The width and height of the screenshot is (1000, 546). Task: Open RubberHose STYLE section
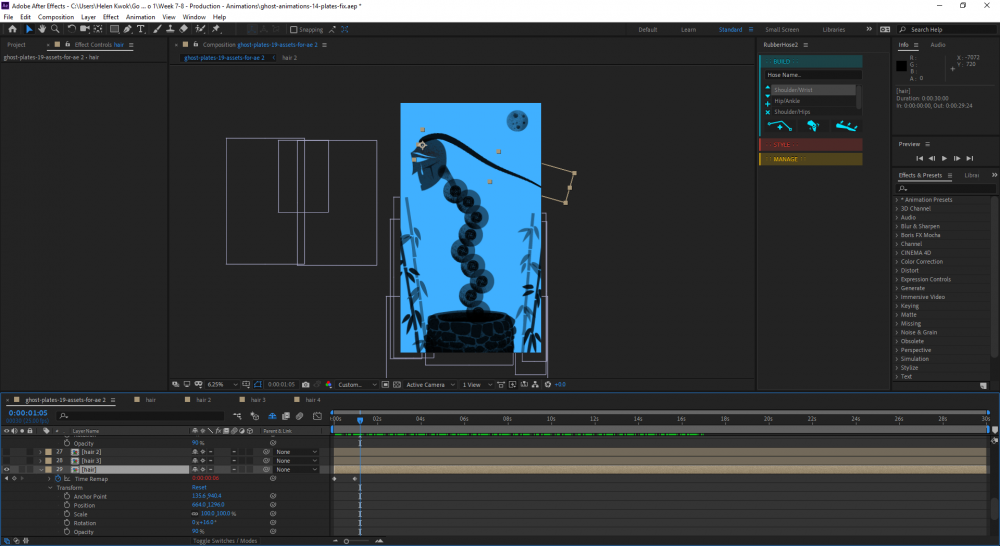(x=811, y=145)
